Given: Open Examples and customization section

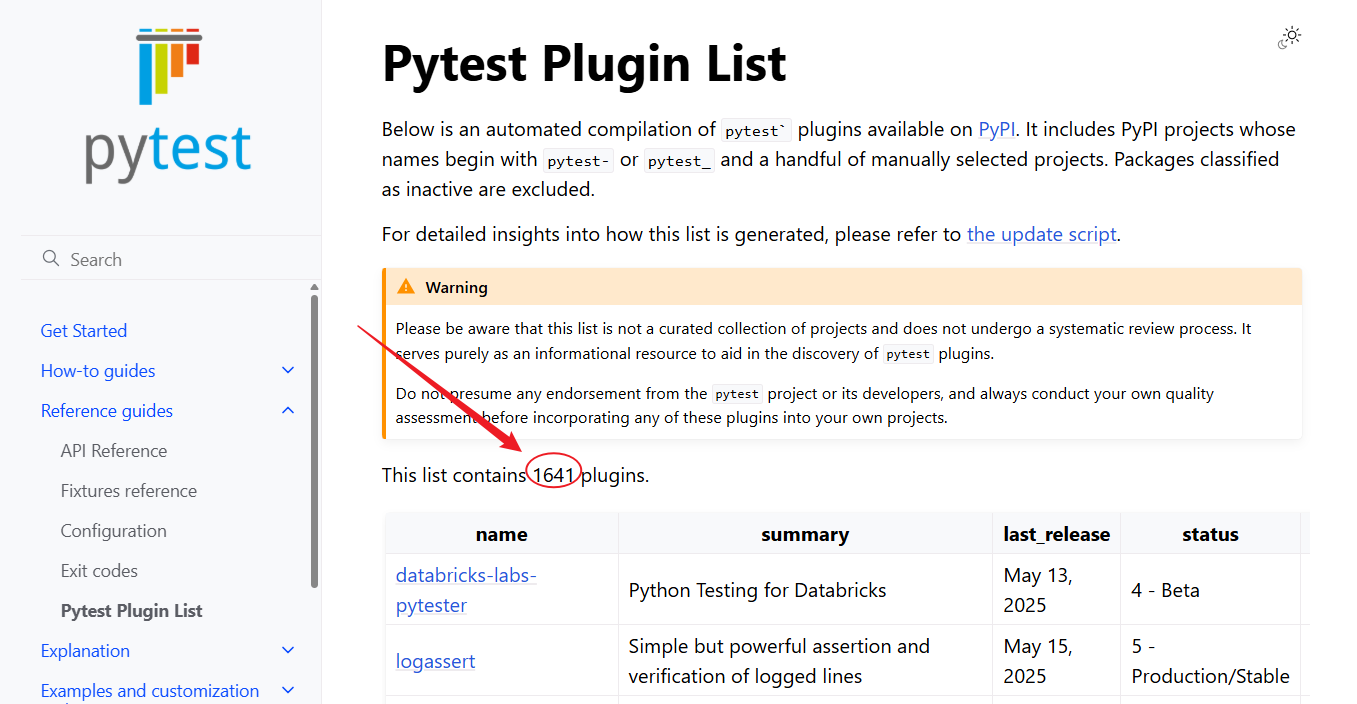Looking at the screenshot, I should (150, 691).
